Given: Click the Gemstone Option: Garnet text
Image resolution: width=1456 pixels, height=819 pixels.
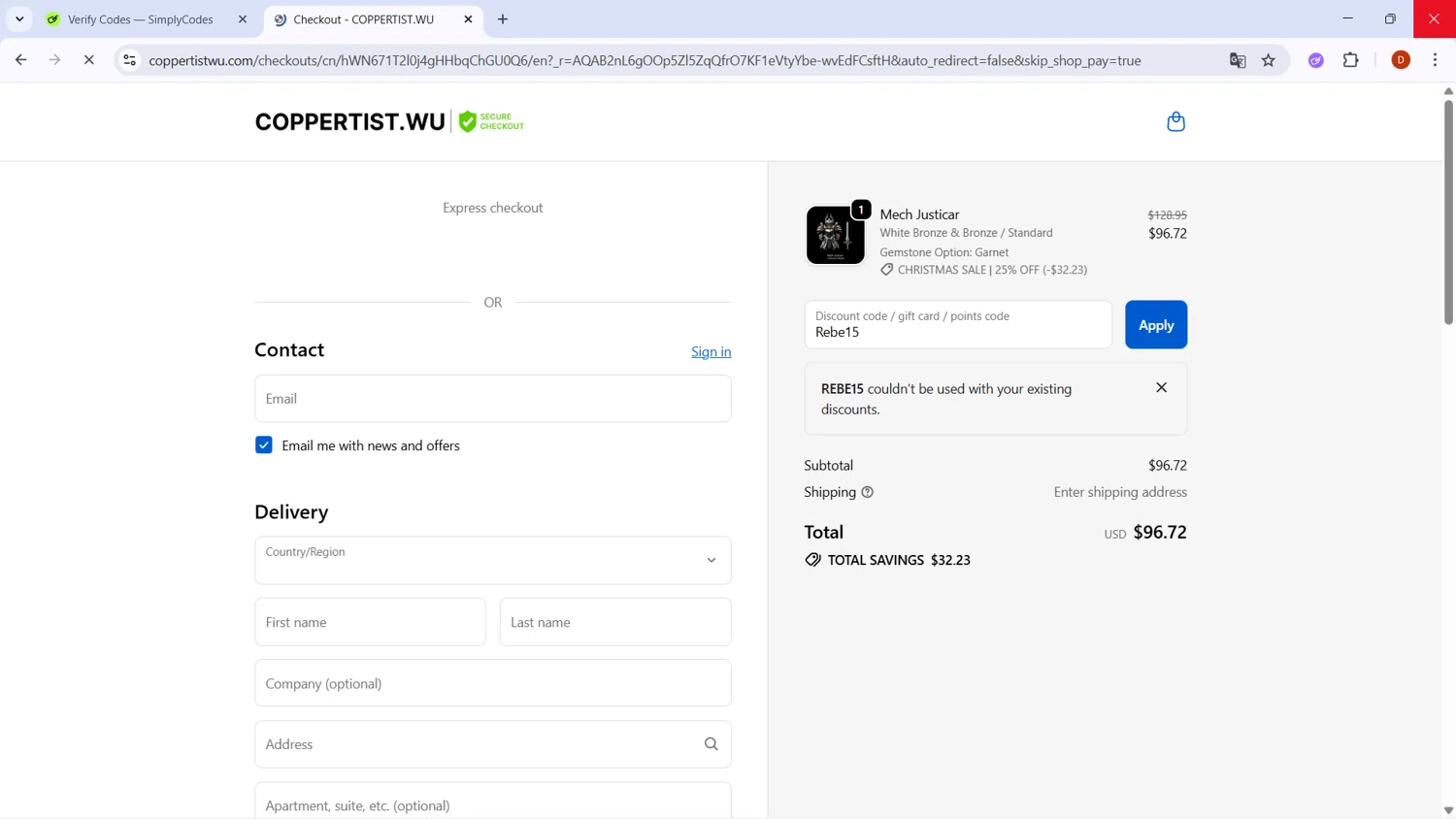Looking at the screenshot, I should pos(944,252).
